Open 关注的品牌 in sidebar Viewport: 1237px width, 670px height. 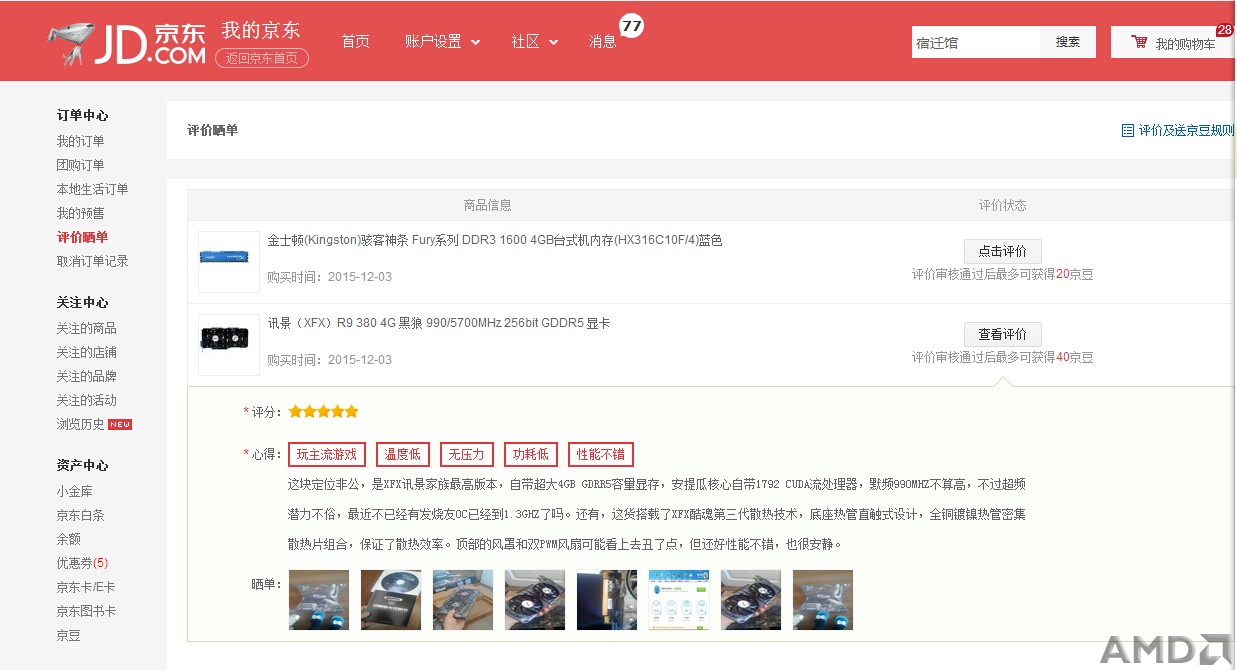tap(86, 376)
